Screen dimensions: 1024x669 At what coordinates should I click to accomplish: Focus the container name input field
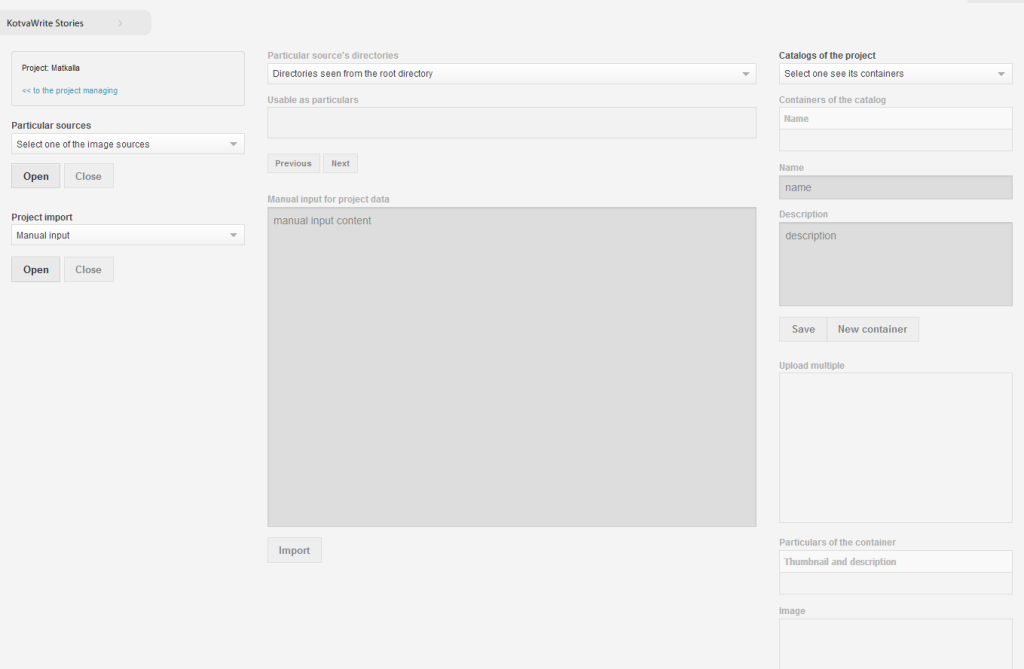(895, 188)
